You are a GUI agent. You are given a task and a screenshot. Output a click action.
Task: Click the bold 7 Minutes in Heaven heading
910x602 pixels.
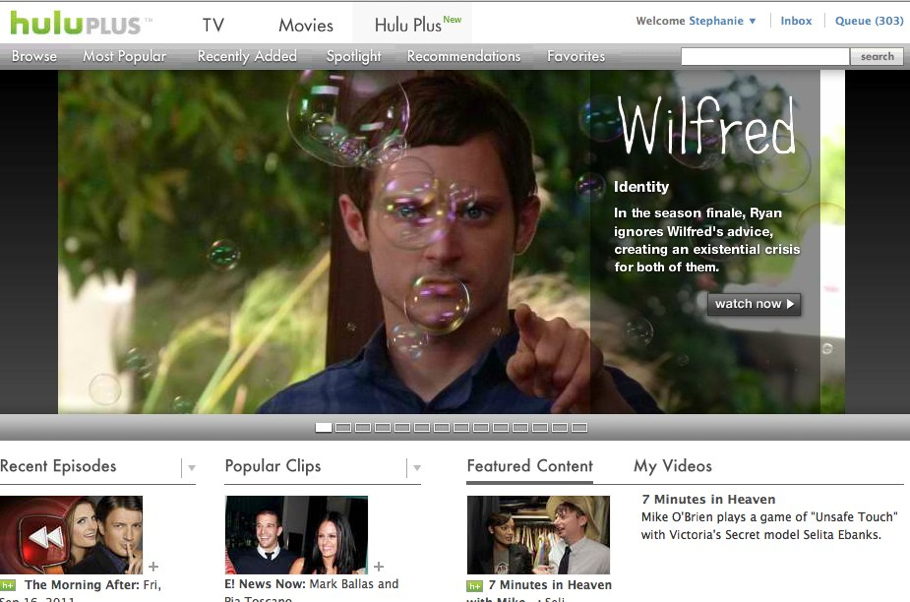[709, 499]
